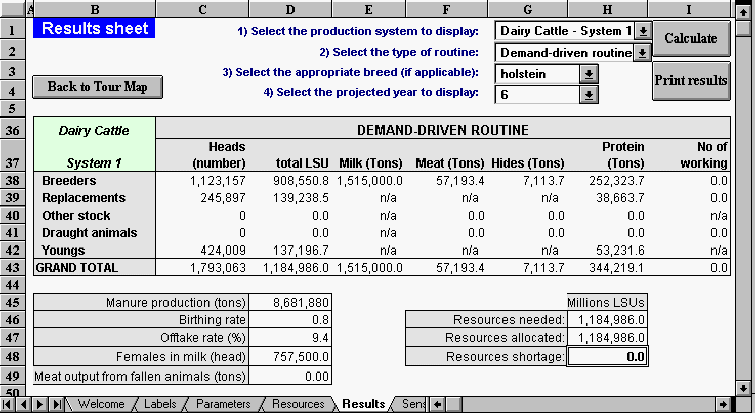The height and width of the screenshot is (413, 755).
Task: Open the holstein breed dropdown
Action: point(589,73)
